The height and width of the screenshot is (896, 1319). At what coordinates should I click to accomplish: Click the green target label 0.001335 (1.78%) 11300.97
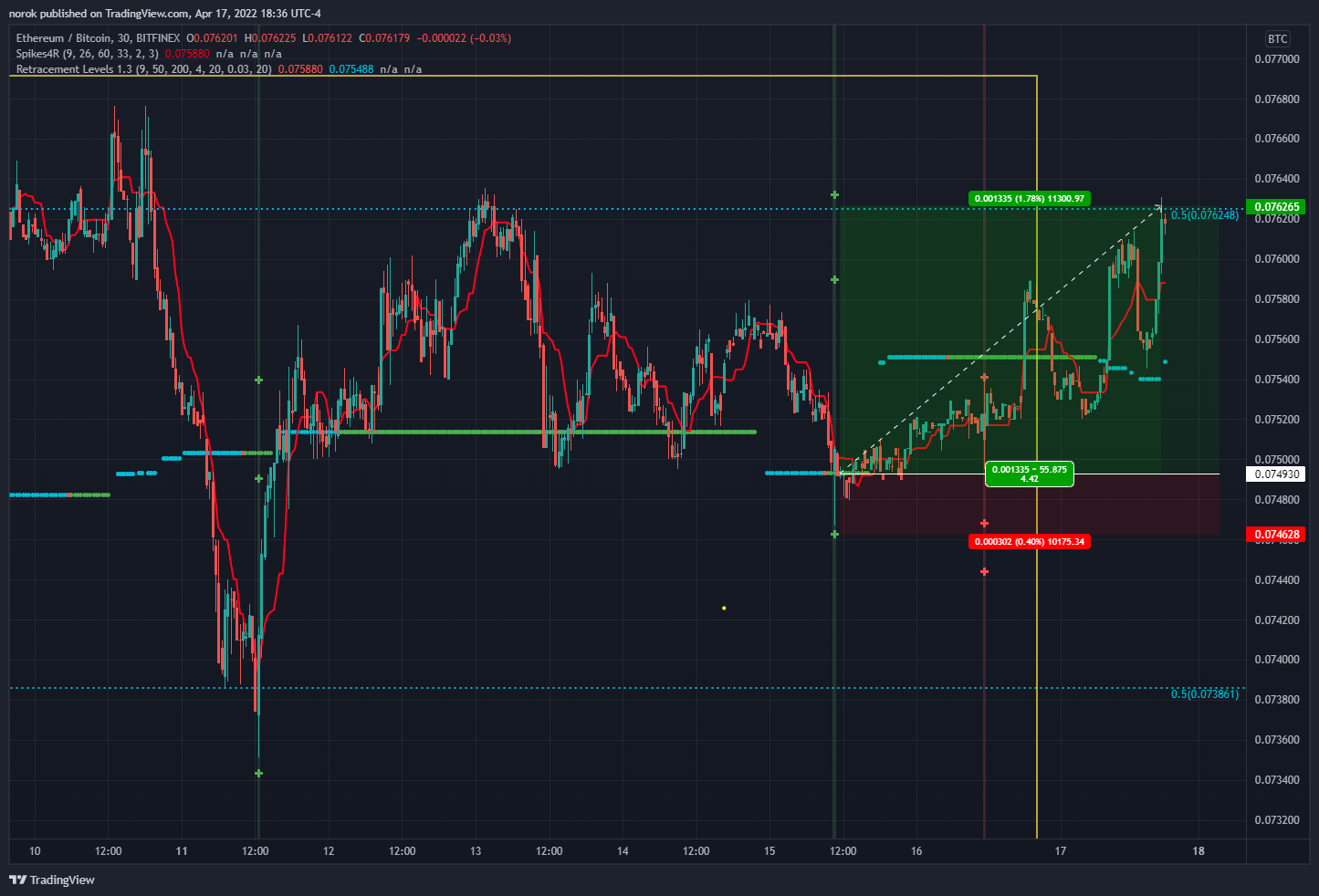(1029, 198)
